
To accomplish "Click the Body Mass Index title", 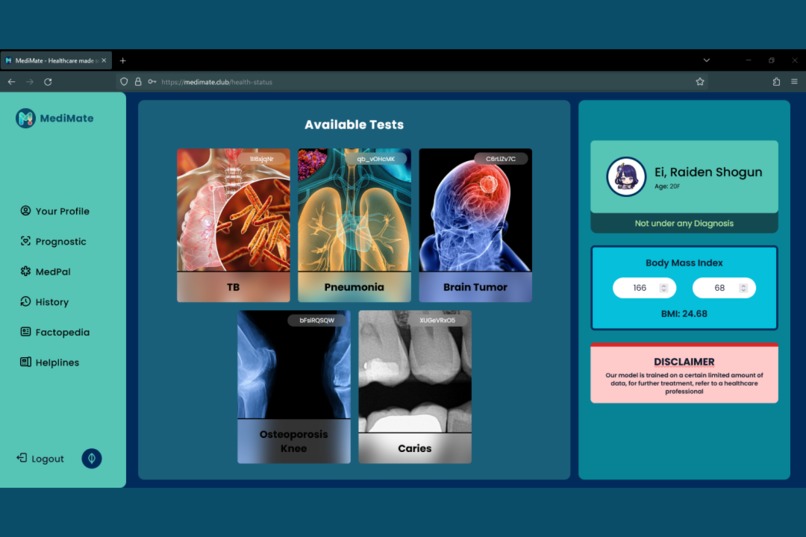I will pyautogui.click(x=684, y=263).
